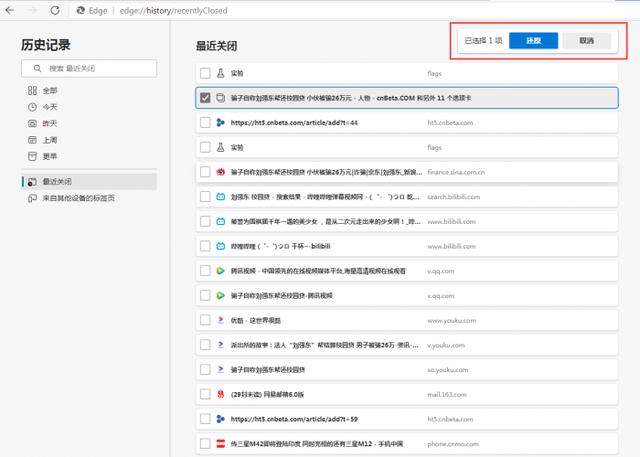Click the Edge logo in the address bar

coord(81,11)
